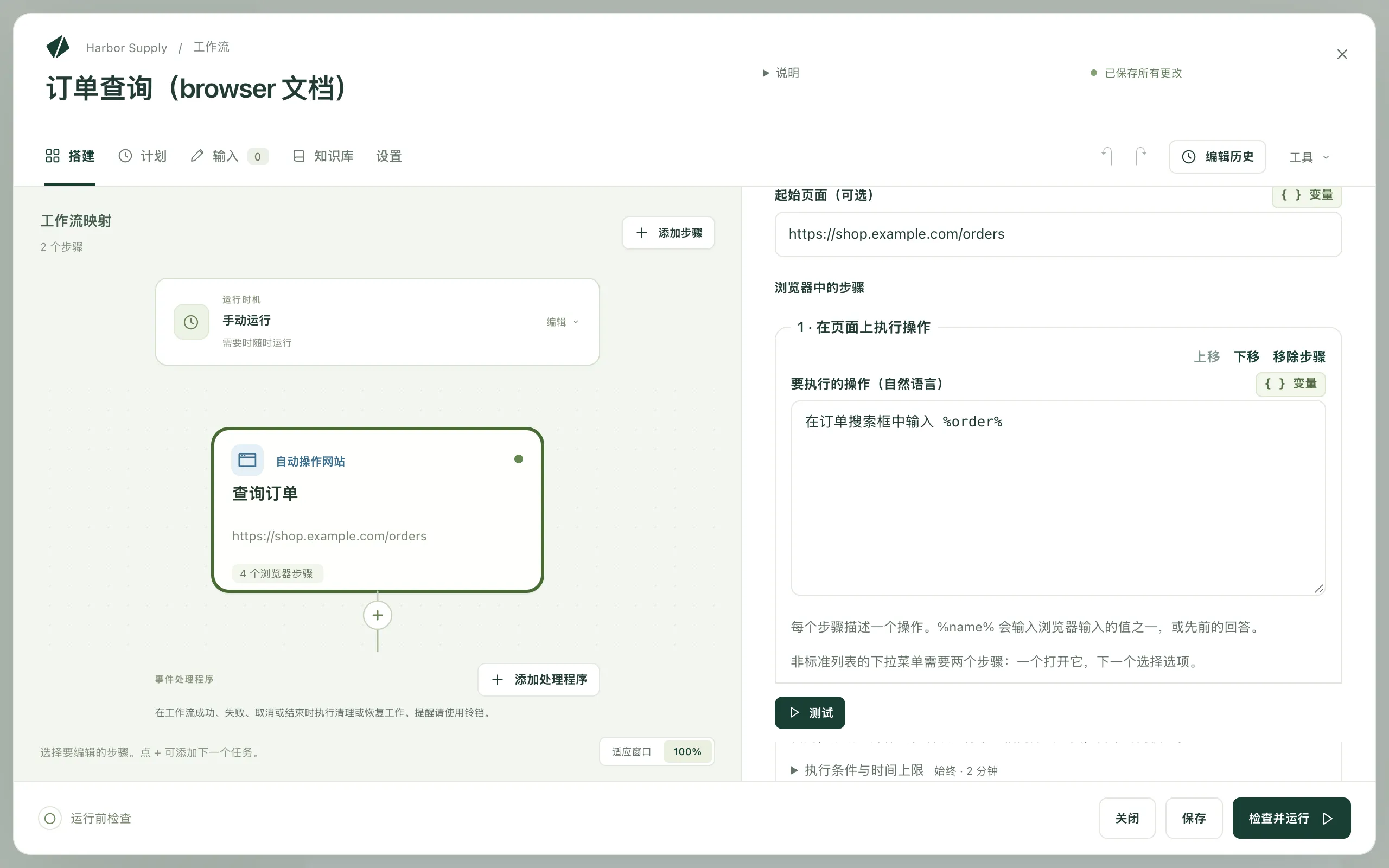Open the 设置 tab
The width and height of the screenshot is (1389, 868).
point(388,156)
